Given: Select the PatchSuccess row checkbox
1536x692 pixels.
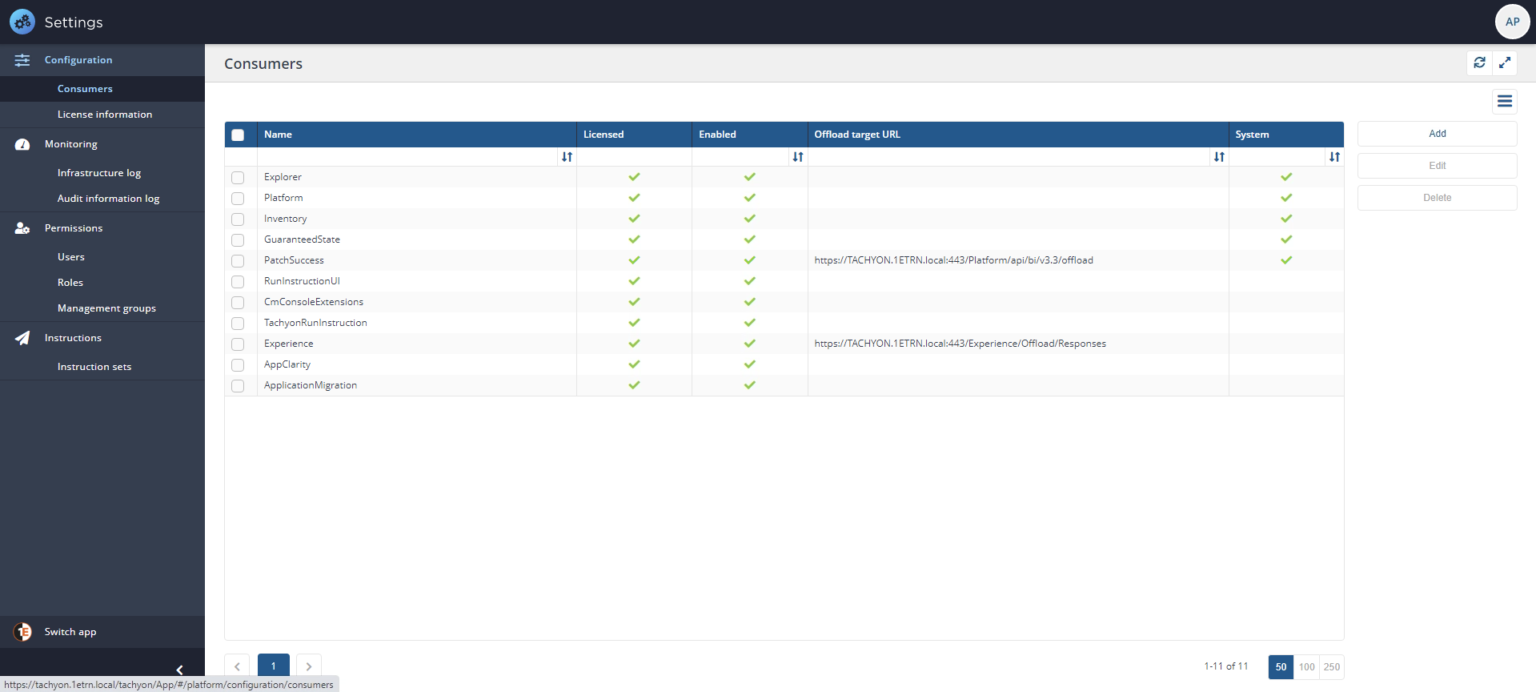Looking at the screenshot, I should (238, 261).
